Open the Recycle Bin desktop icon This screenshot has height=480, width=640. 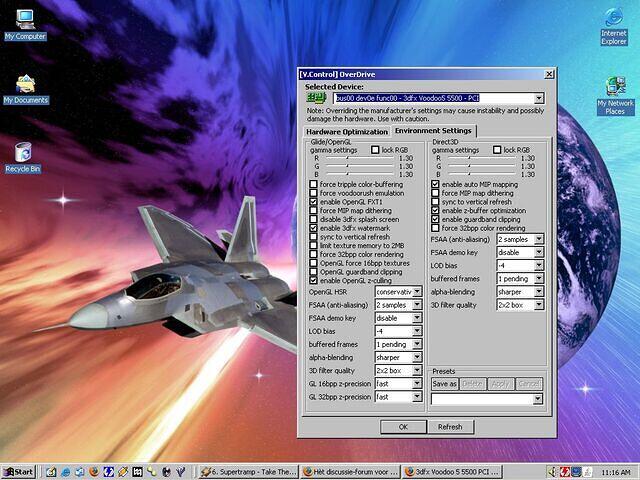(23, 157)
